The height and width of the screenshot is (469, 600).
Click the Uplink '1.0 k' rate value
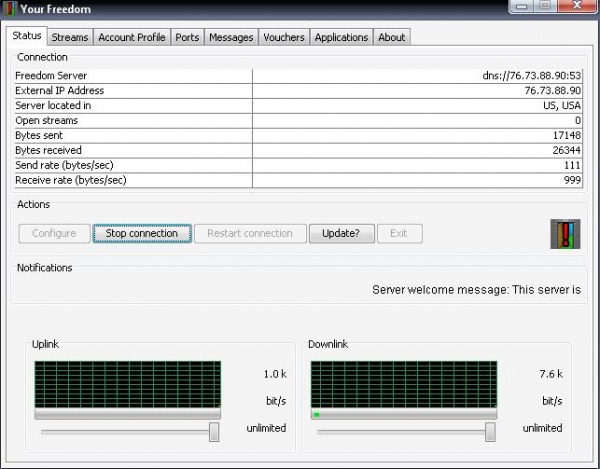point(275,374)
